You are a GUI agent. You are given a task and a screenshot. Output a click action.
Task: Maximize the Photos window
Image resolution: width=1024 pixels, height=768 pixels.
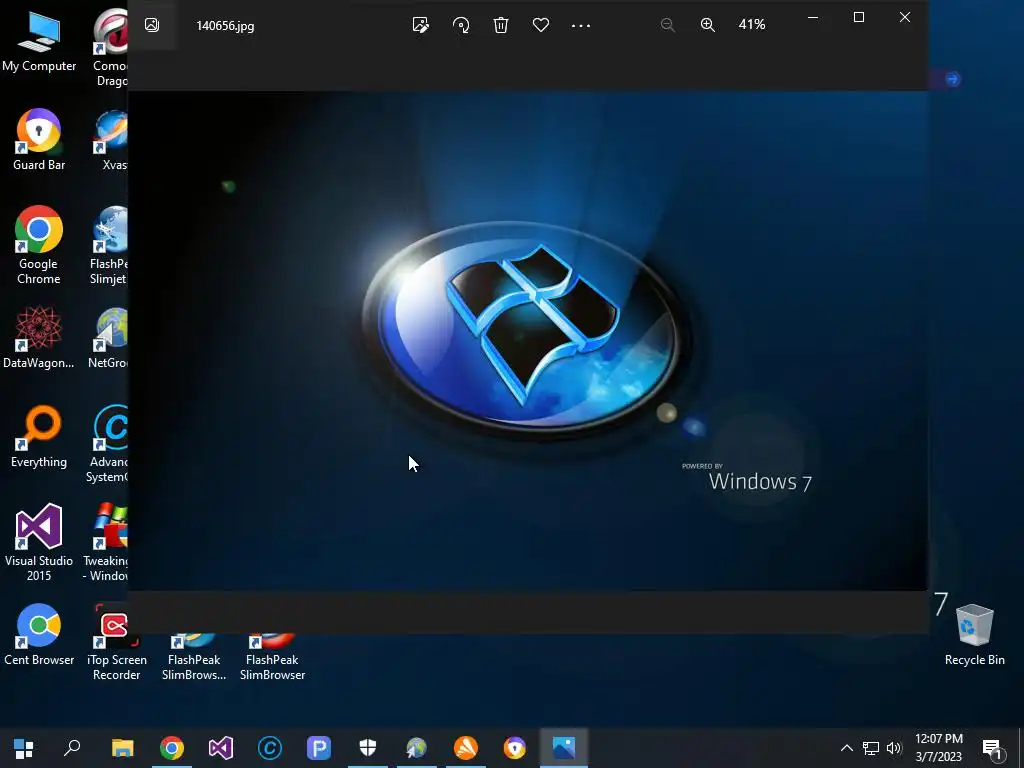pos(859,17)
